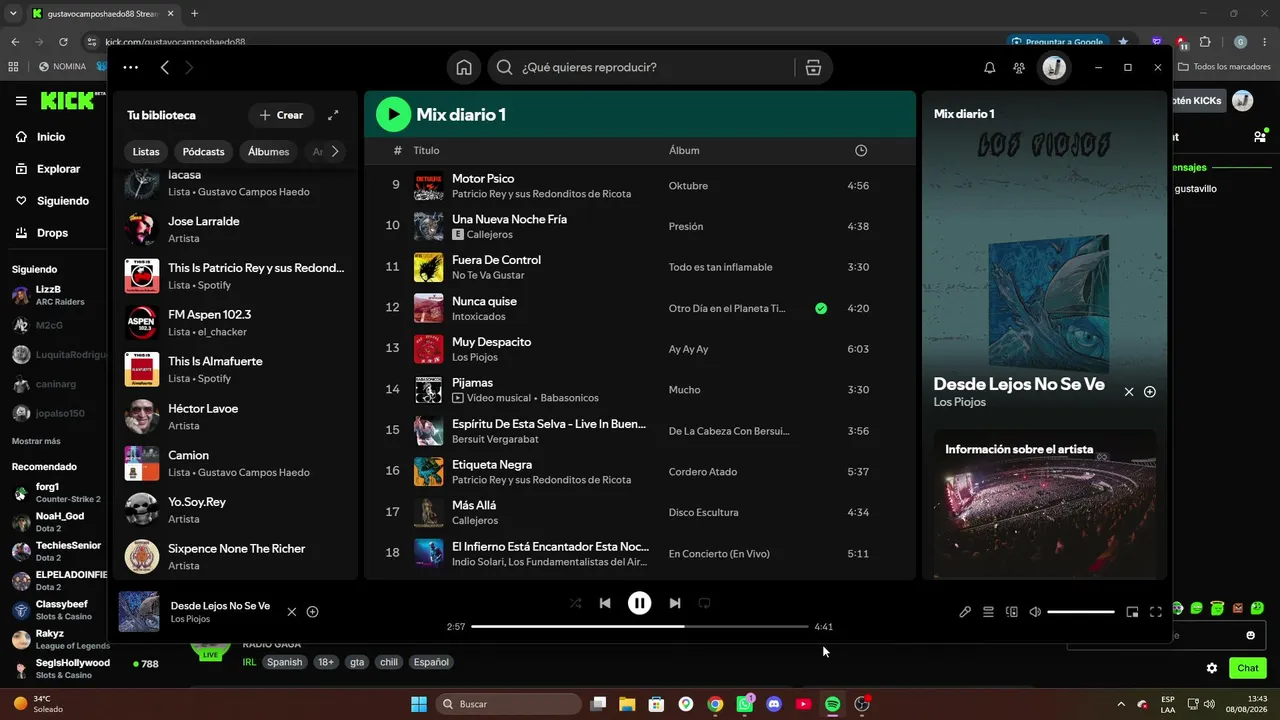The image size is (1280, 720).
Task: Select track Muy Despacito
Action: (x=640, y=349)
